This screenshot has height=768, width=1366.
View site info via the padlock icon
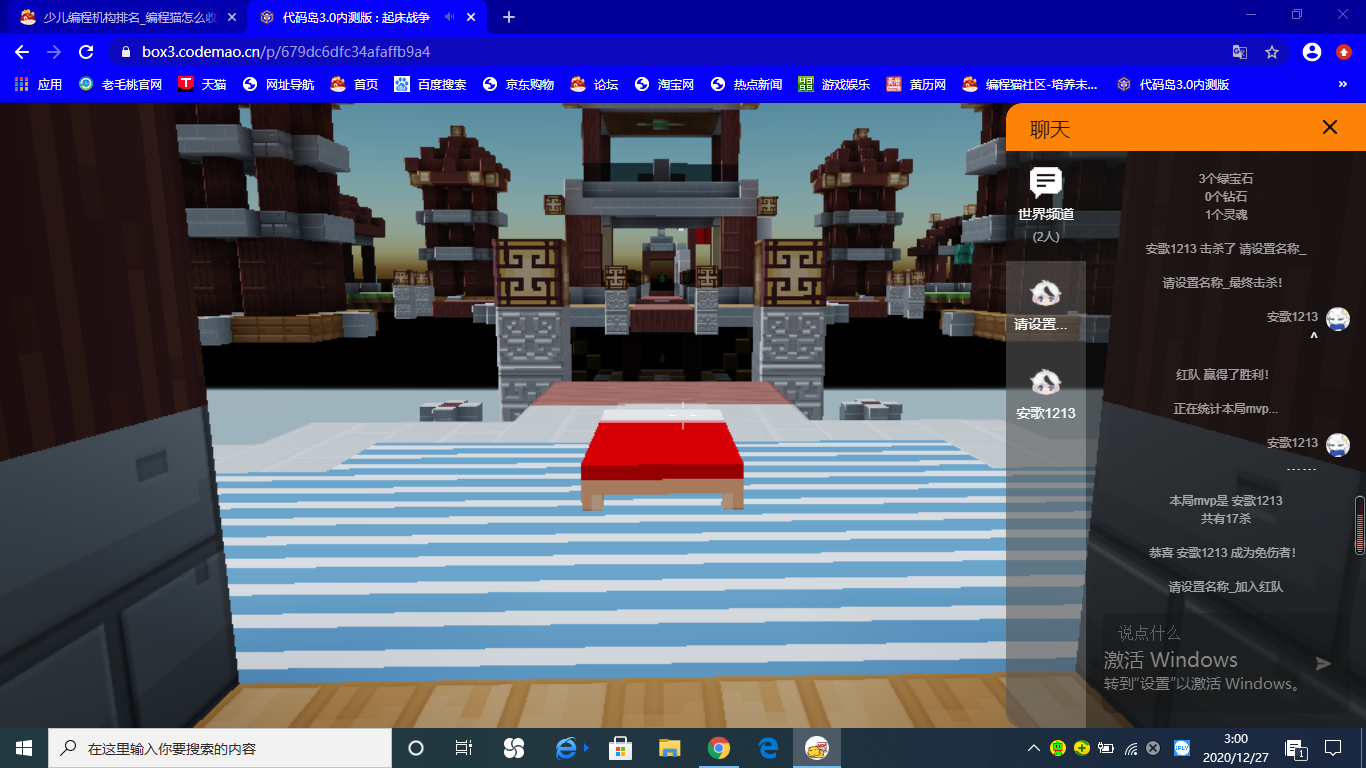(125, 52)
